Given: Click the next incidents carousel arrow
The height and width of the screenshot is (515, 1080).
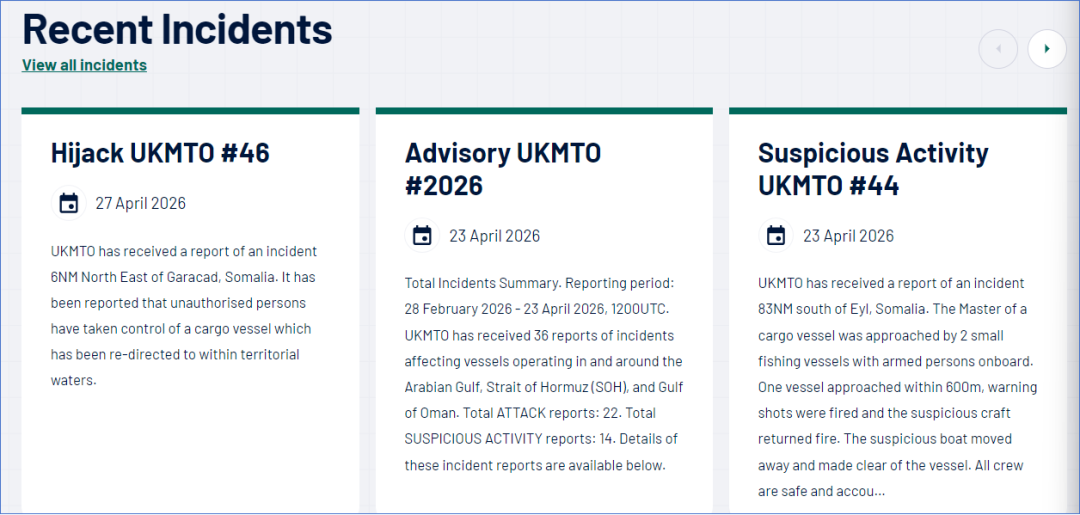Looking at the screenshot, I should click(1047, 49).
